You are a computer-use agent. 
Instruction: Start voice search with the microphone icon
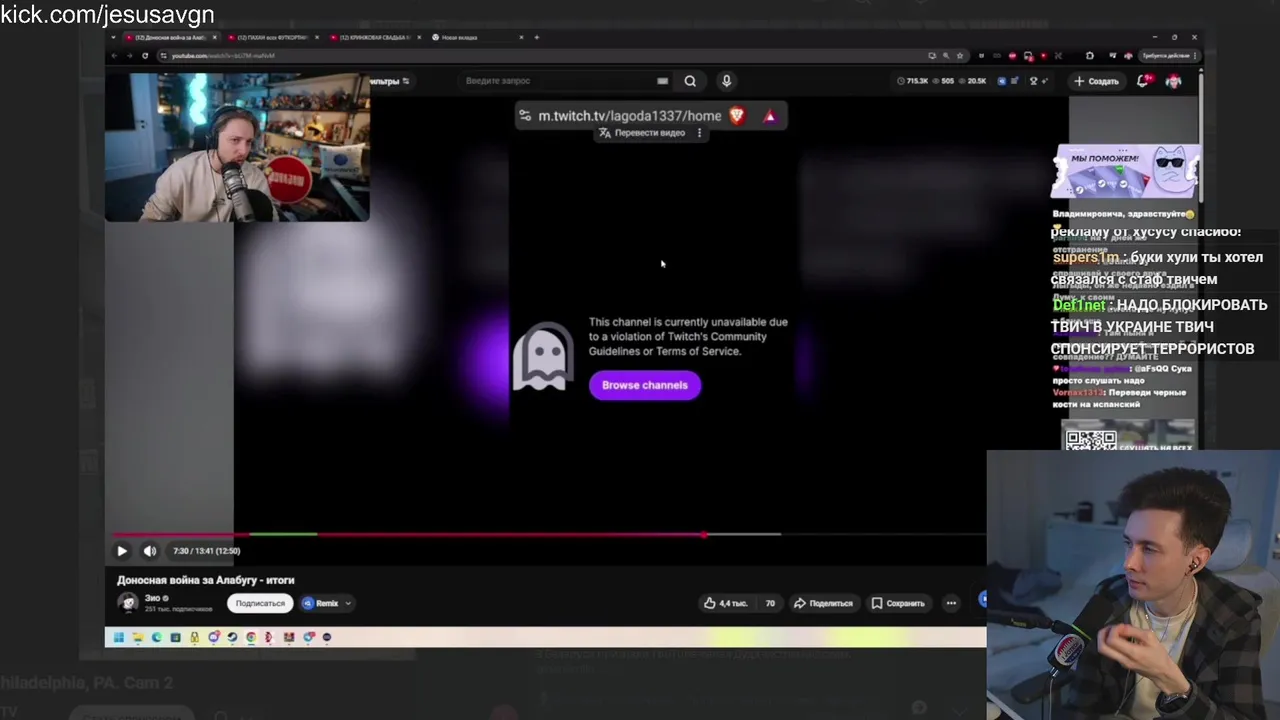726,81
